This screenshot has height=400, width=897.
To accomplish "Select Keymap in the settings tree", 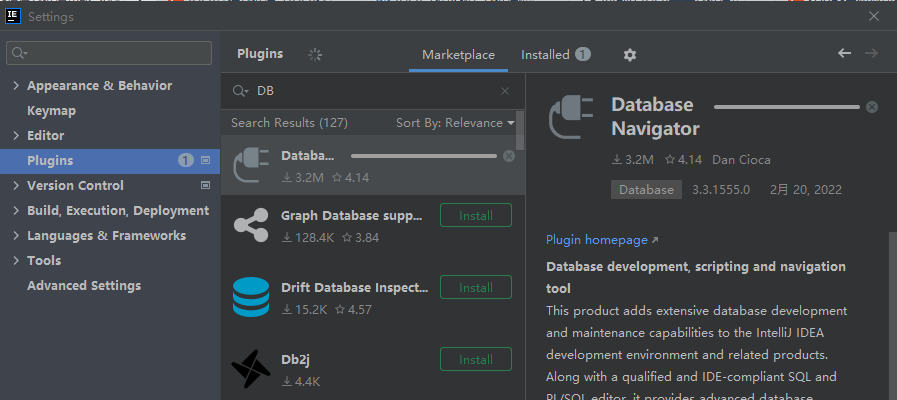I will 51,111.
